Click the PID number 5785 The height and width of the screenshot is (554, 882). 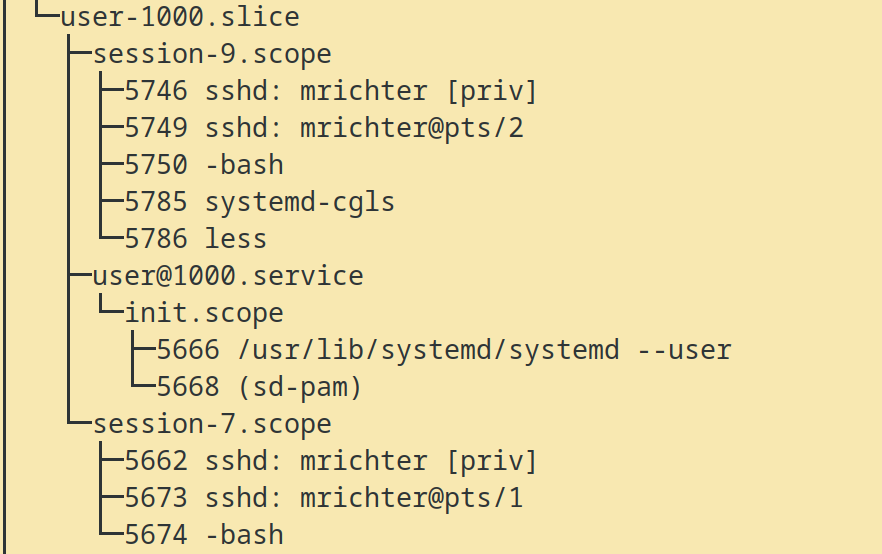tap(156, 202)
